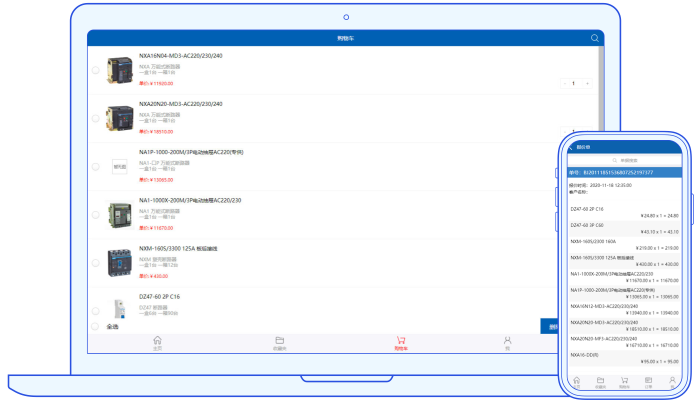Click the quantity field of NXA16N04-MD3 item
Viewport: 694px width, 400px height.
tap(576, 83)
